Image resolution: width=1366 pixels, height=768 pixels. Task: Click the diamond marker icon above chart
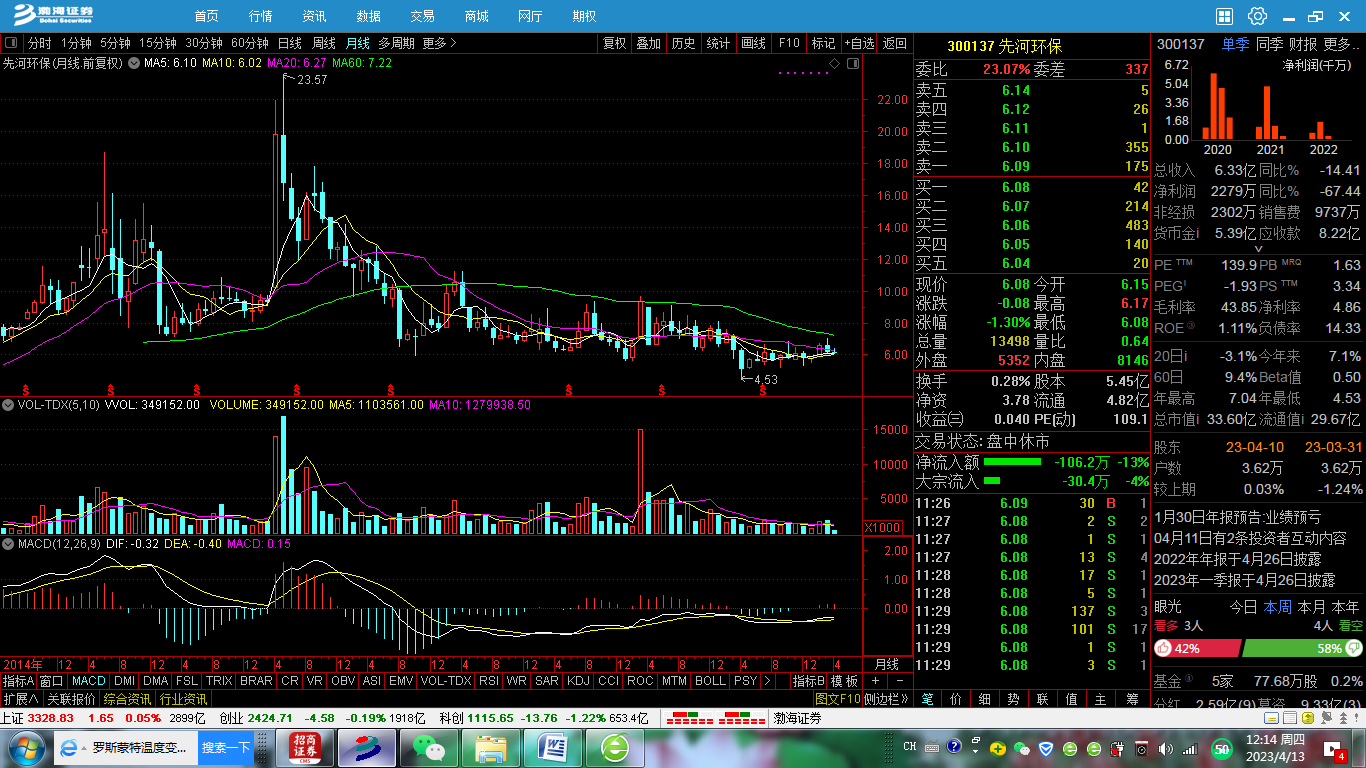834,63
